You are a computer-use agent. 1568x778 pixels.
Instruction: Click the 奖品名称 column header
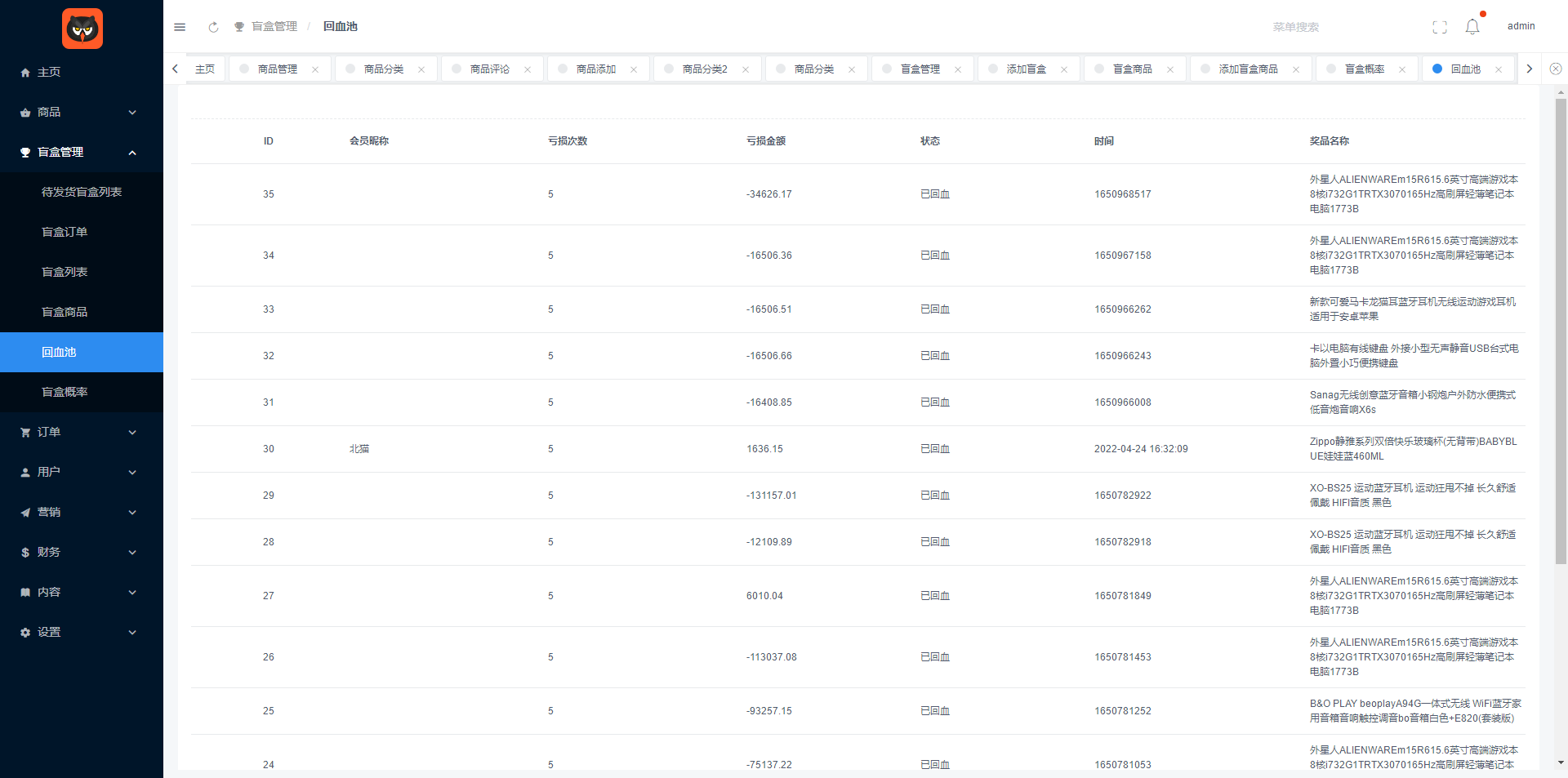(1330, 141)
